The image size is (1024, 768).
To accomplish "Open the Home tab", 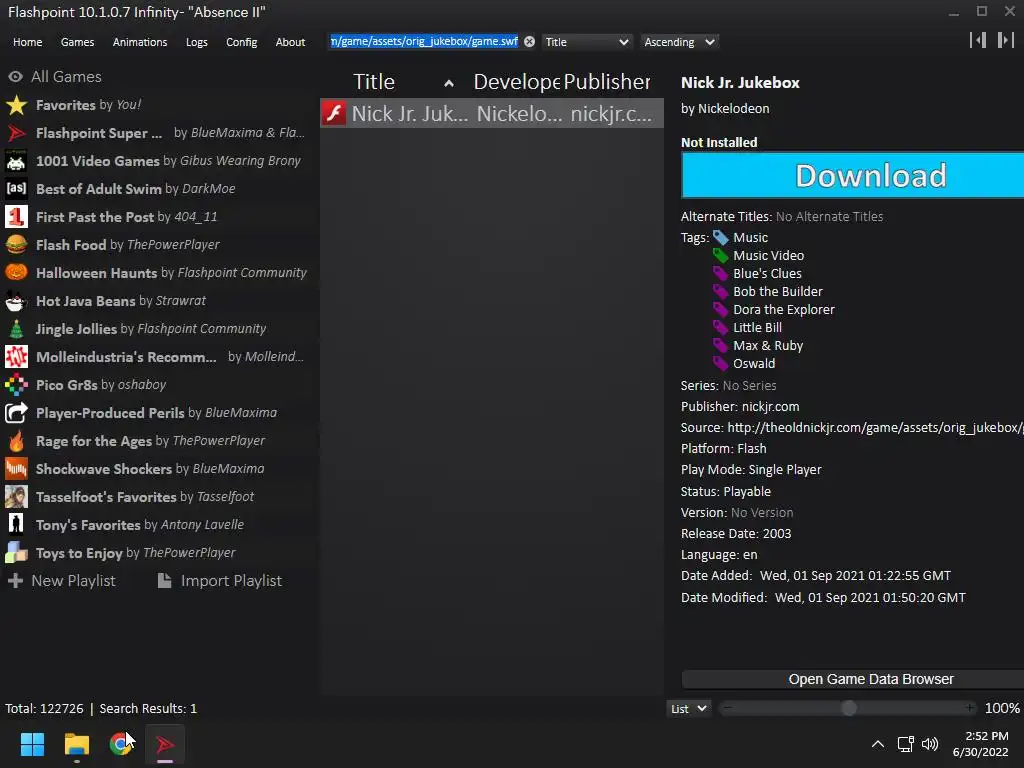I will pyautogui.click(x=27, y=42).
